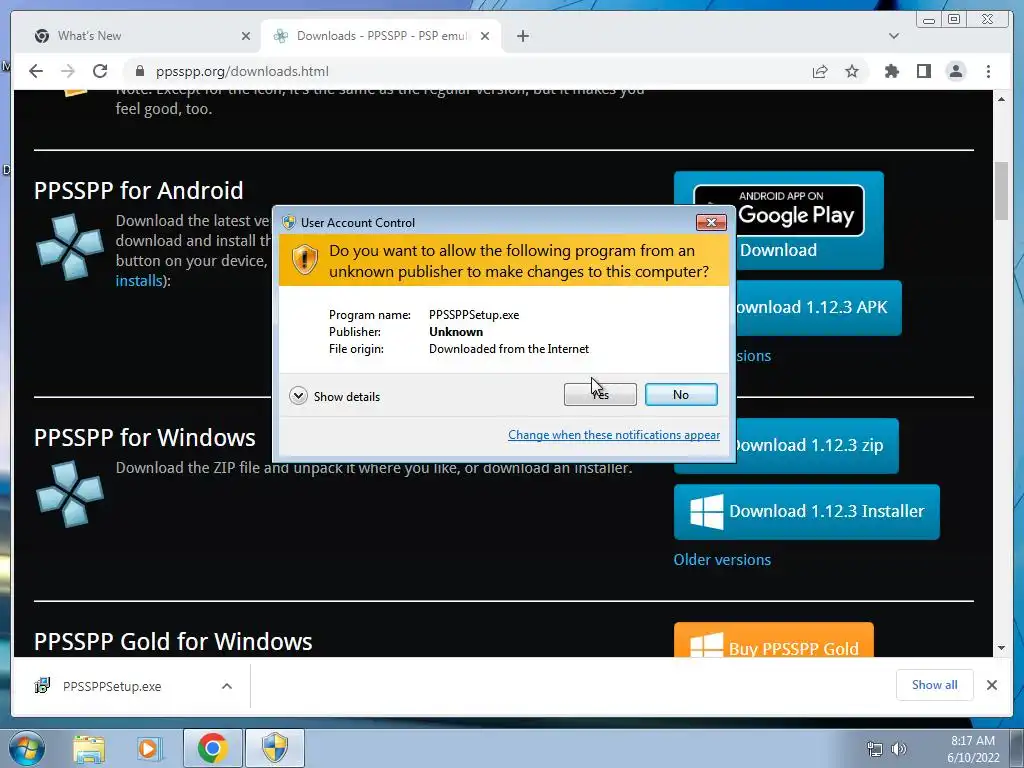
Task: Click the network tray icon
Action: (874, 749)
